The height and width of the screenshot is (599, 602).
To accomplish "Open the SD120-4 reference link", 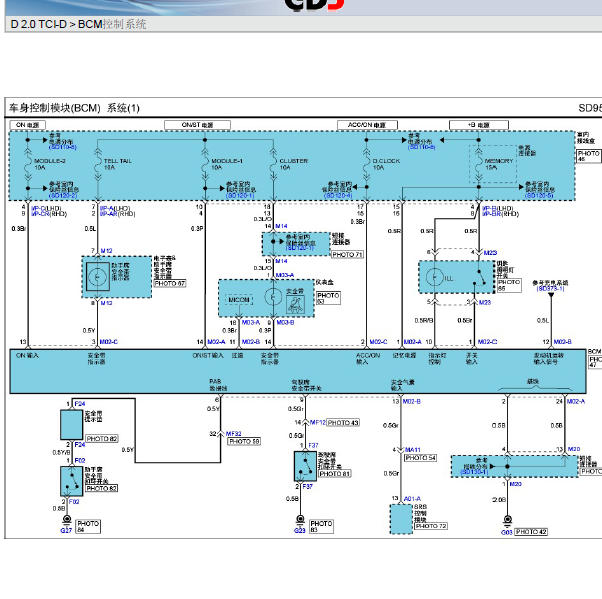I will 338,196.
